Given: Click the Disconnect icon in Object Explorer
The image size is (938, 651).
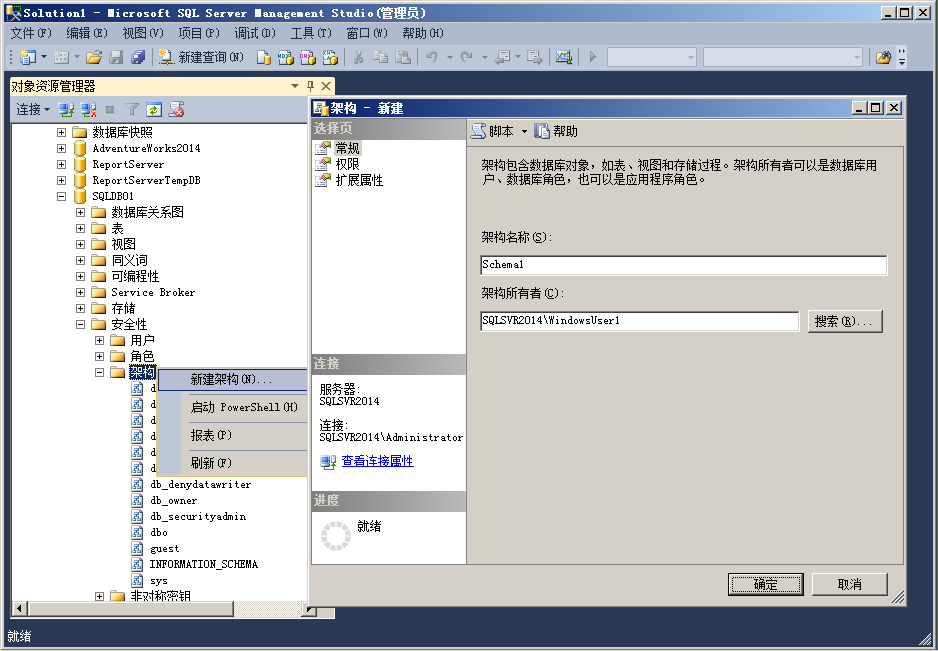Looking at the screenshot, I should [89, 109].
